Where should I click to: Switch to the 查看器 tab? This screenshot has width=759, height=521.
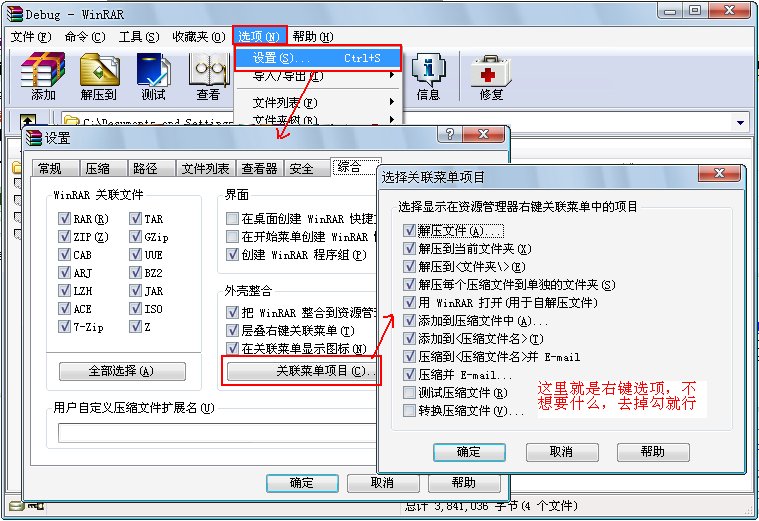[259, 169]
